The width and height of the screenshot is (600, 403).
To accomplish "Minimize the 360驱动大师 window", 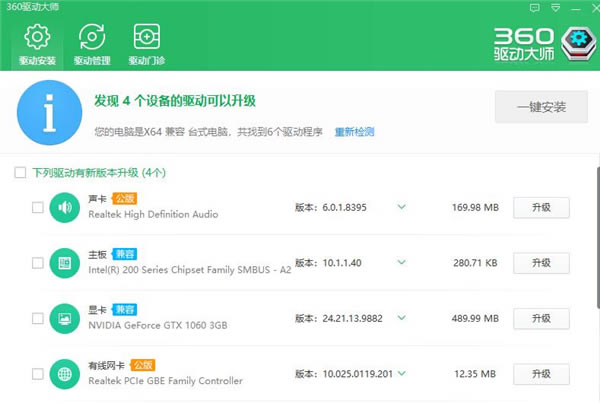I will [x=576, y=8].
